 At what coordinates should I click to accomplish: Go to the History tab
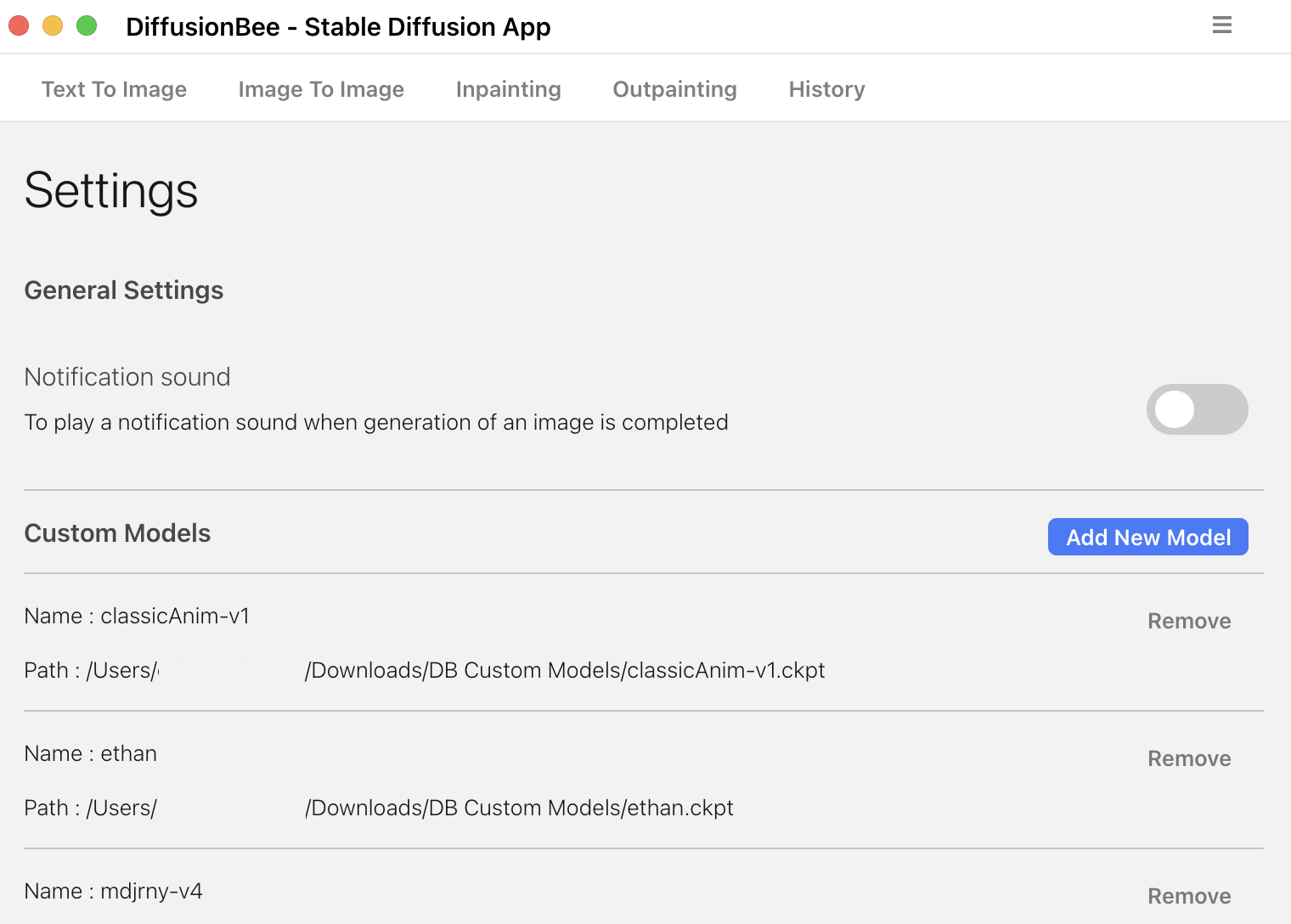tap(826, 89)
